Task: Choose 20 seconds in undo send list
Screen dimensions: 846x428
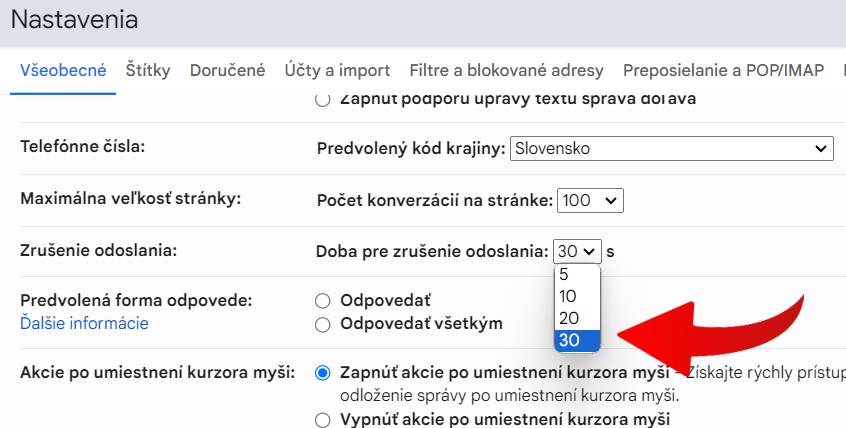Action: (577, 318)
